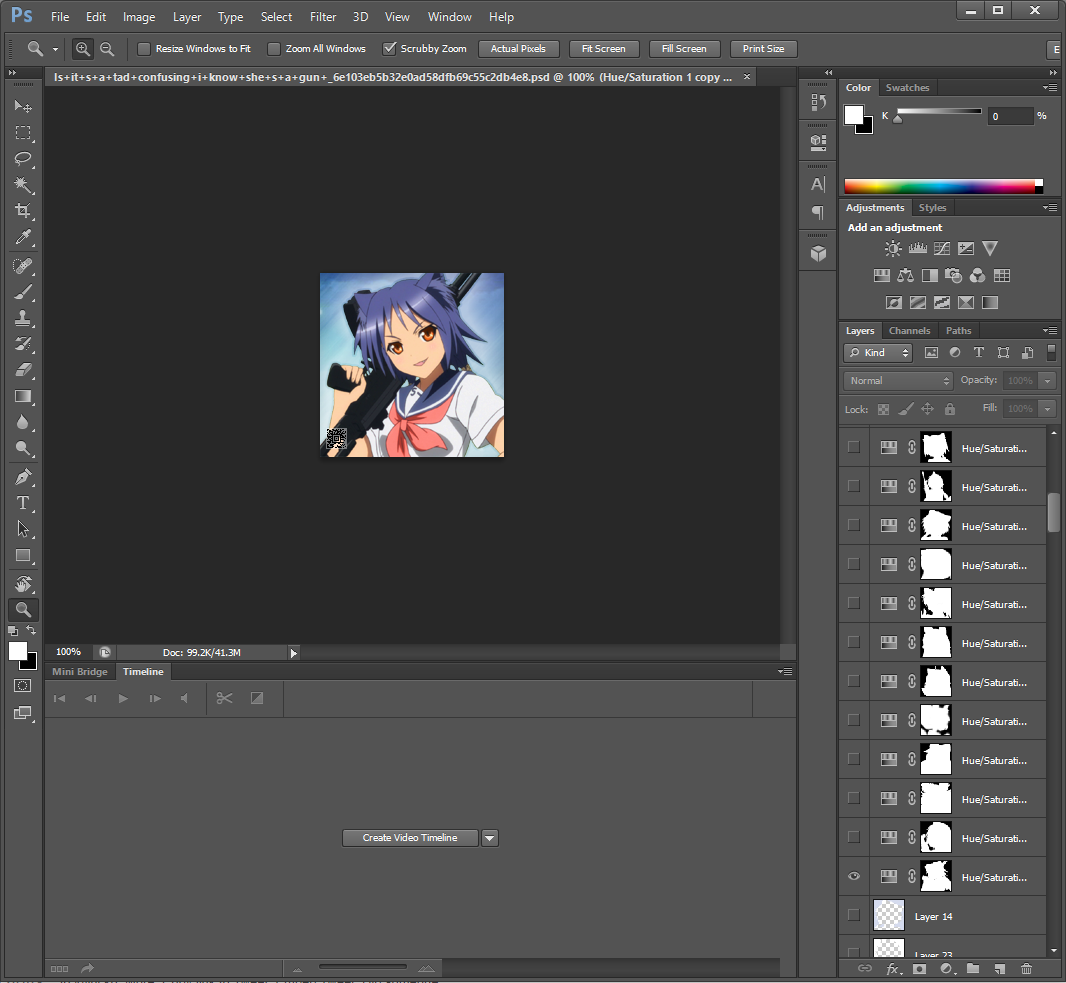Add a Curves adjustment
This screenshot has width=1066, height=983.
pyautogui.click(x=942, y=249)
